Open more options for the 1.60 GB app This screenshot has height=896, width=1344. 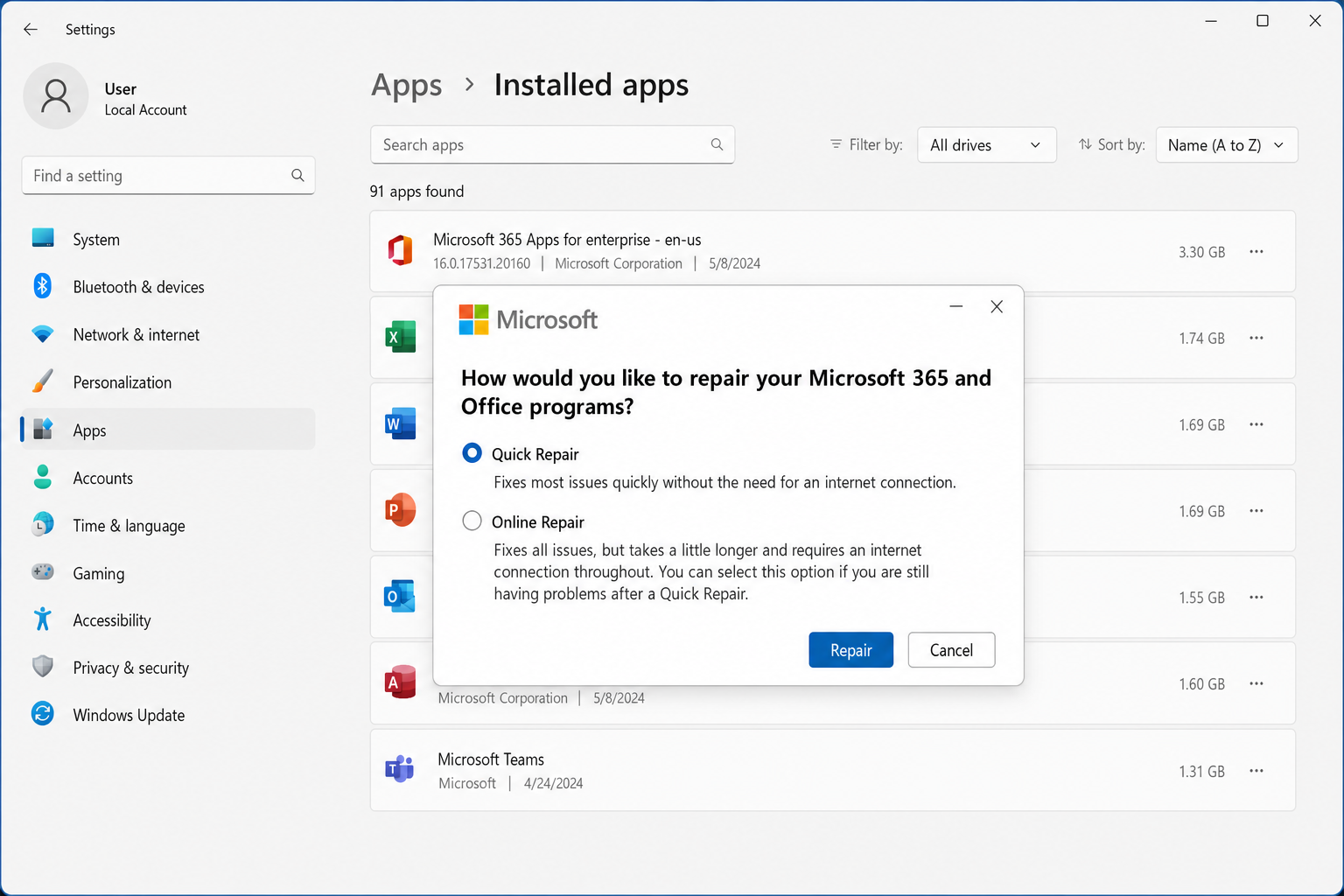1256,683
